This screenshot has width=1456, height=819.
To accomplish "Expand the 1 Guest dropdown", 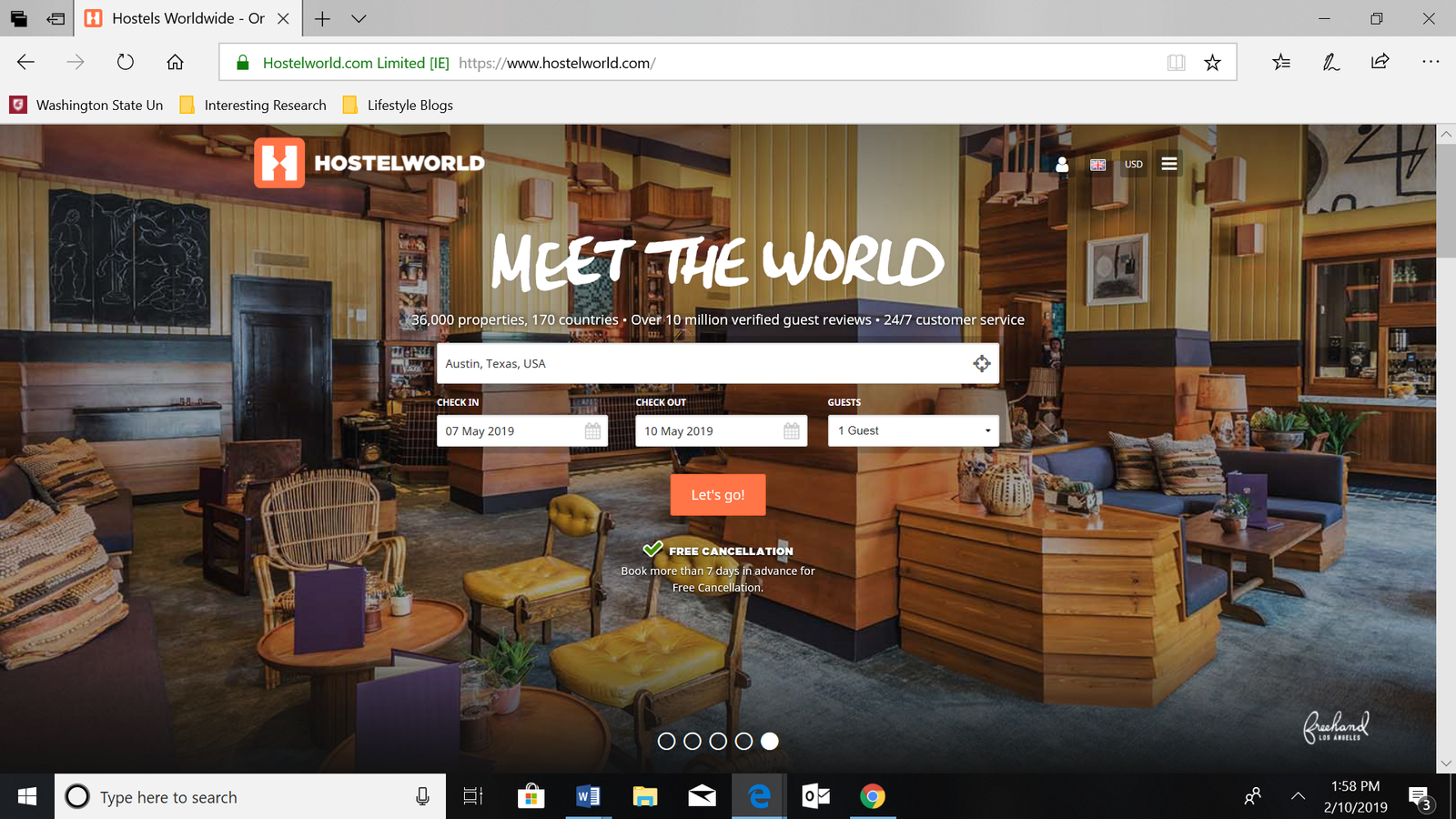I will tap(914, 430).
